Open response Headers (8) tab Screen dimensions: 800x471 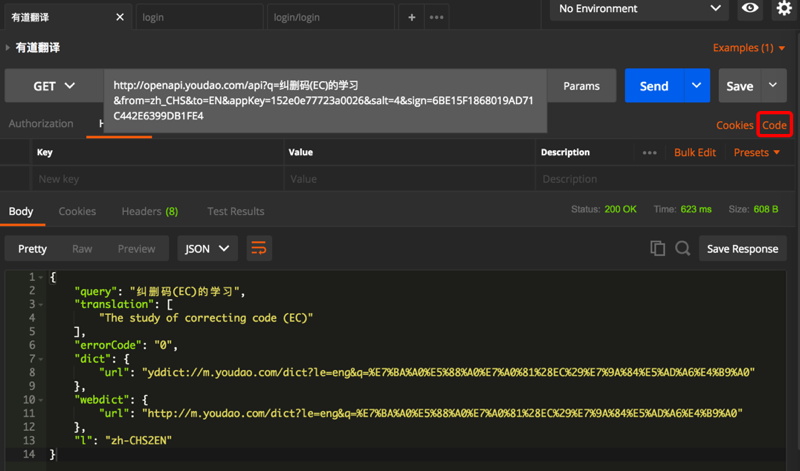tap(149, 211)
